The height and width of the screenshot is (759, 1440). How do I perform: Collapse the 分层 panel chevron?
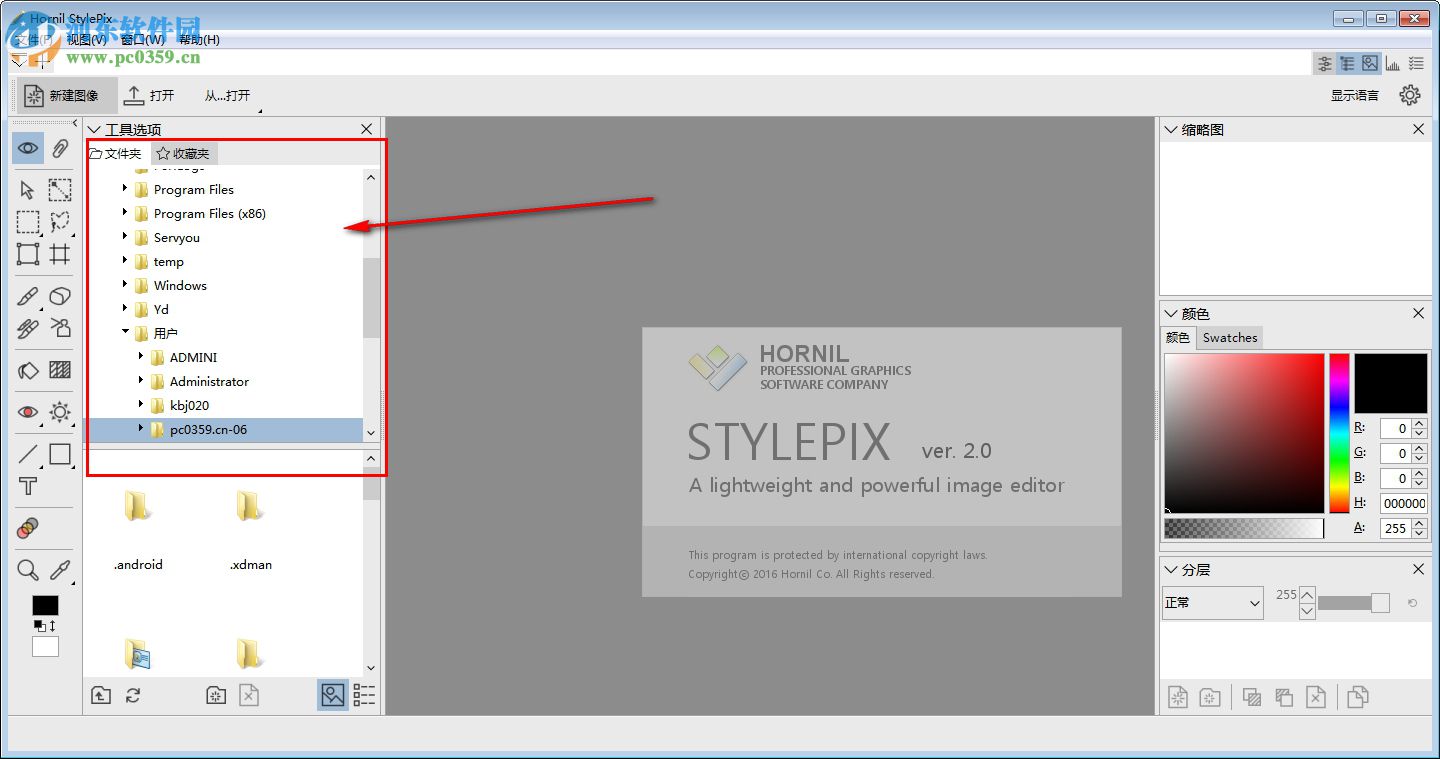(x=1171, y=569)
